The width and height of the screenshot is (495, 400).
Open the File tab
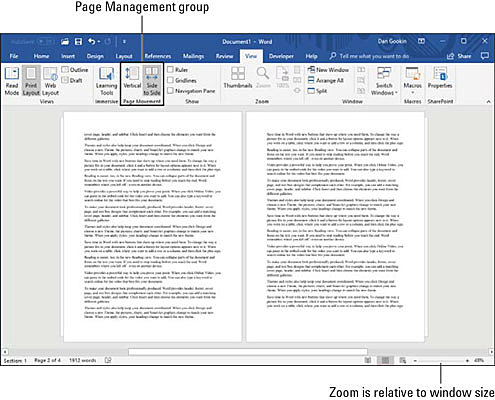click(14, 56)
